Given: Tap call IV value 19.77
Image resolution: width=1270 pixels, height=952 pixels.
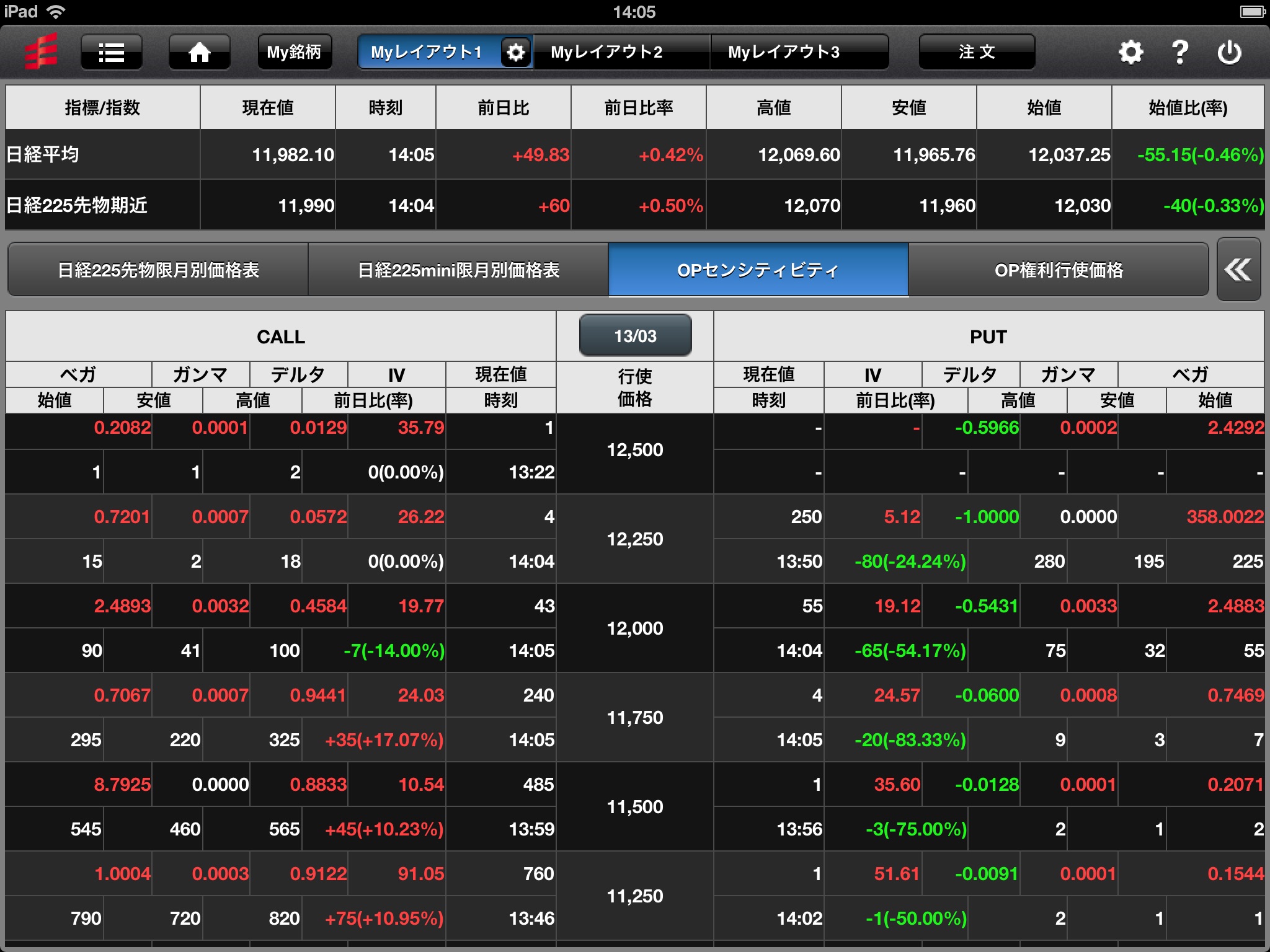Looking at the screenshot, I should click(x=421, y=606).
